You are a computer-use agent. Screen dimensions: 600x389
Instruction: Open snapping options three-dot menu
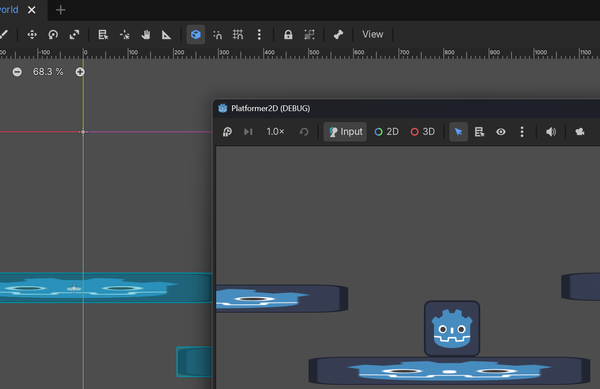point(259,35)
